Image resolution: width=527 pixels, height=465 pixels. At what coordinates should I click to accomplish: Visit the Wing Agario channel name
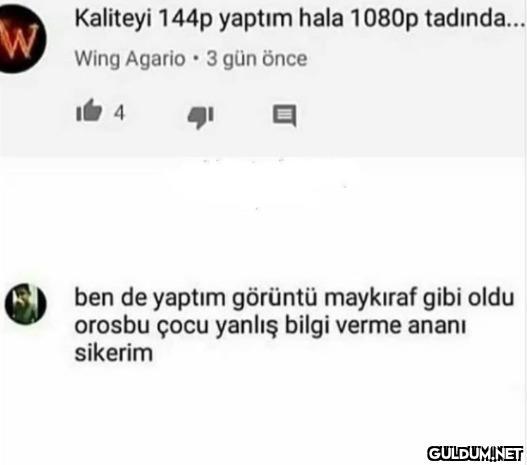coord(130,59)
